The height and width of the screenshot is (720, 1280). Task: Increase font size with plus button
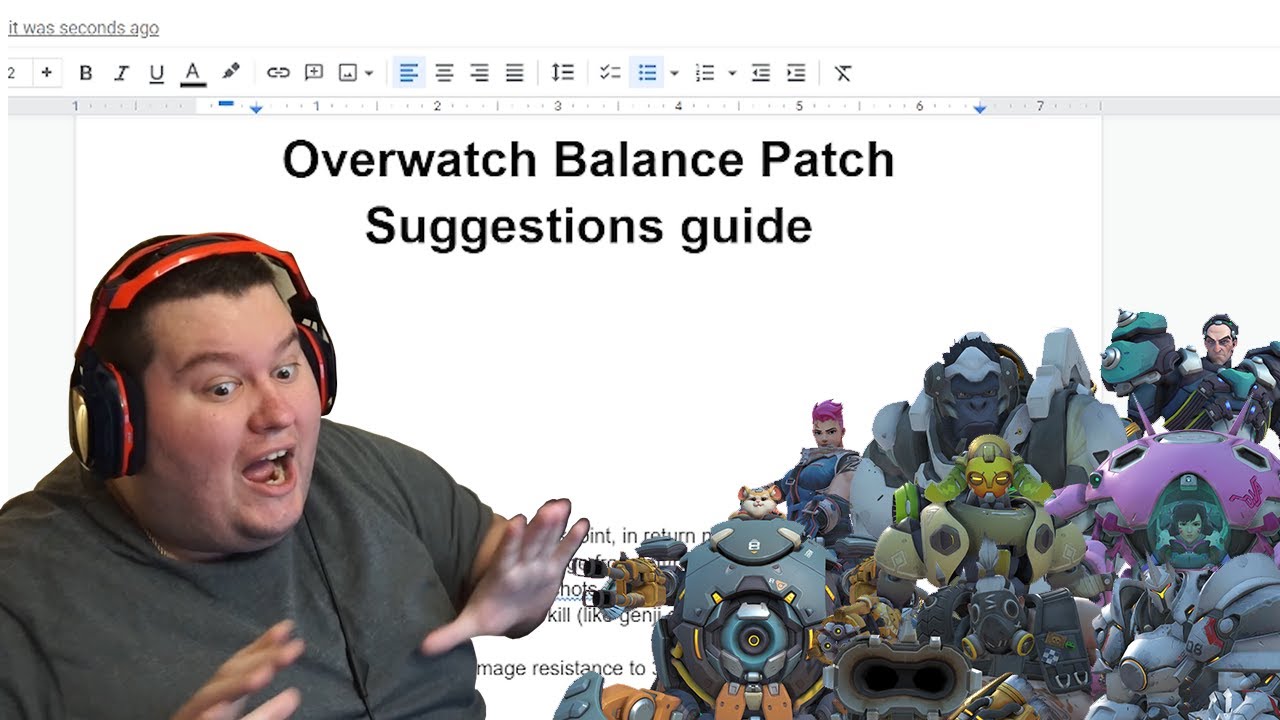(46, 72)
